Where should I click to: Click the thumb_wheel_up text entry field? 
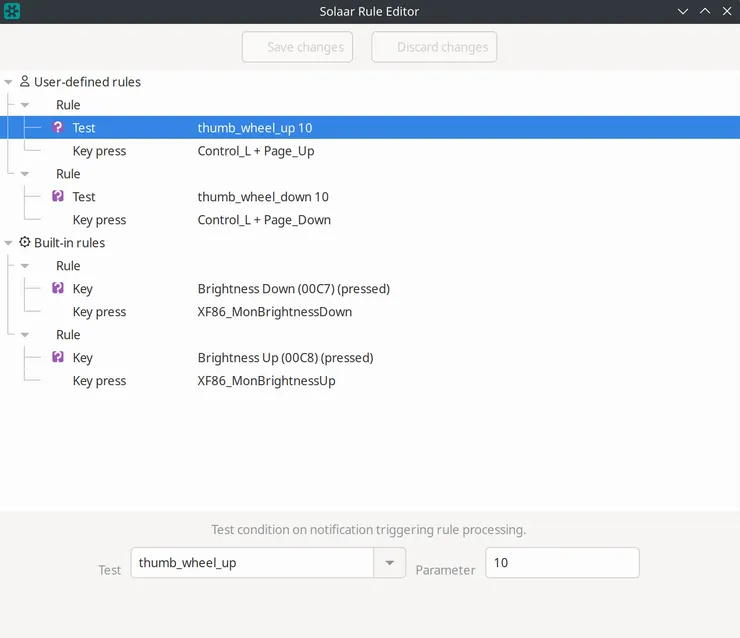pyautogui.click(x=252, y=562)
